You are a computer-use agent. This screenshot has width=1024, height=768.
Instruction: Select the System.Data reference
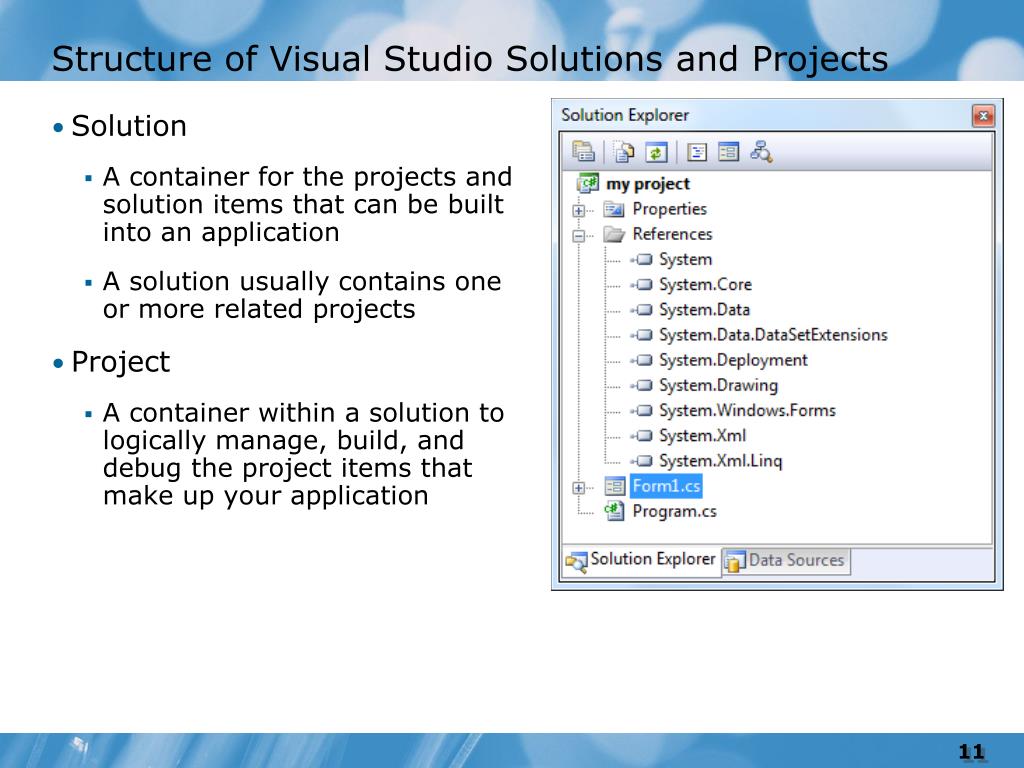pyautogui.click(x=704, y=310)
